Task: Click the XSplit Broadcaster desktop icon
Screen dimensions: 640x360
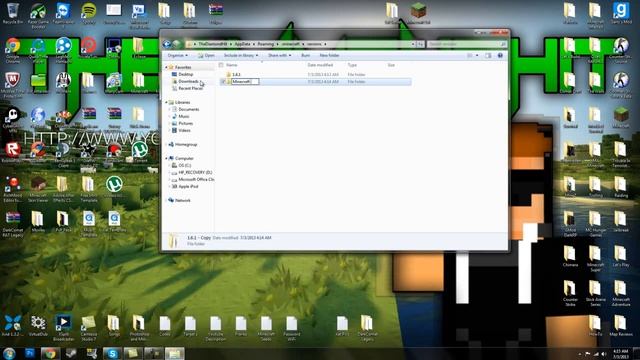Action: [x=63, y=327]
